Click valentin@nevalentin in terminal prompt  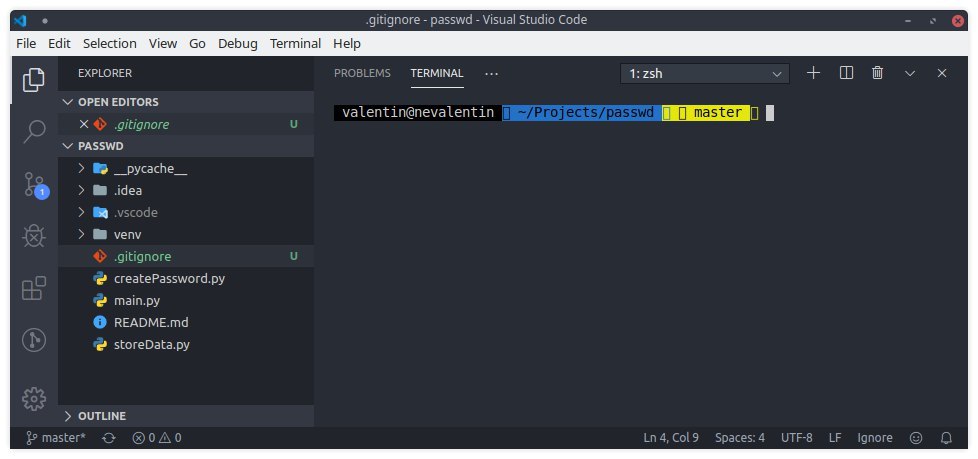tap(418, 113)
